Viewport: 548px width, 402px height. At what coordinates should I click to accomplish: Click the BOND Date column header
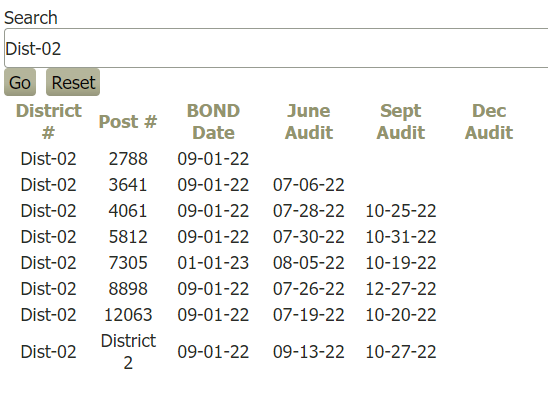point(213,122)
